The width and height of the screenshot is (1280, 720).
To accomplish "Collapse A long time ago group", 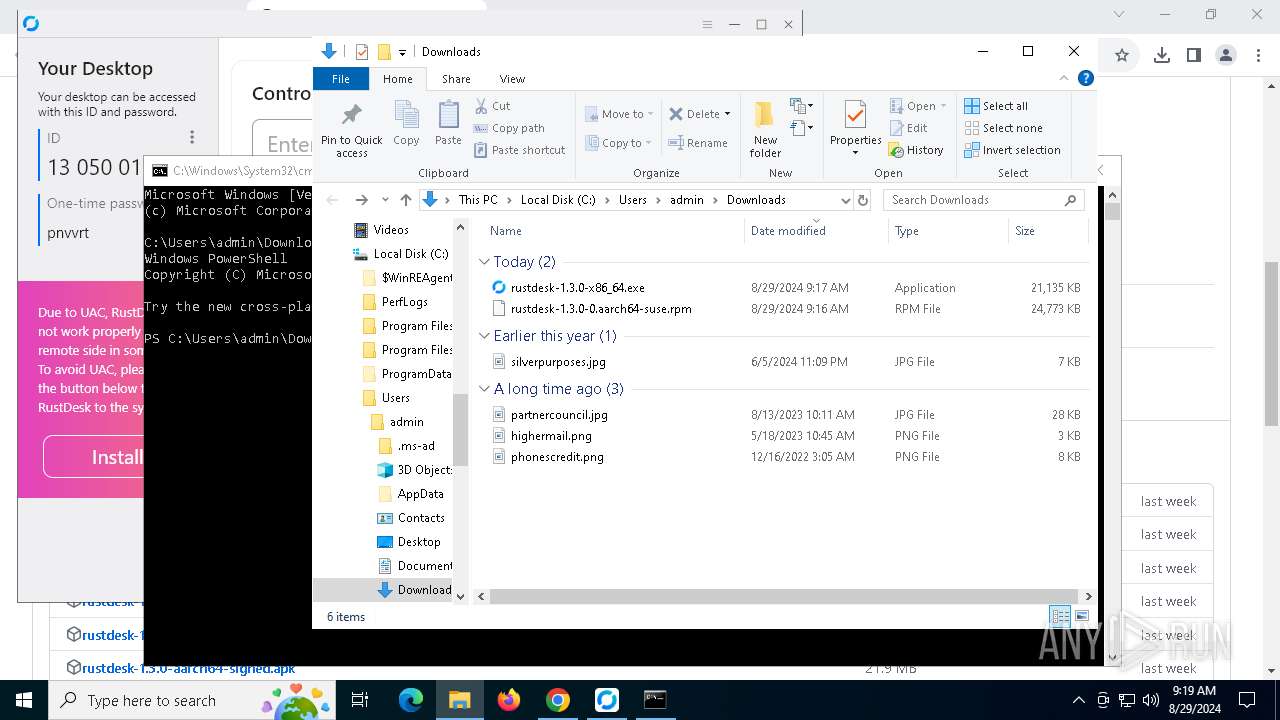I will (x=484, y=389).
